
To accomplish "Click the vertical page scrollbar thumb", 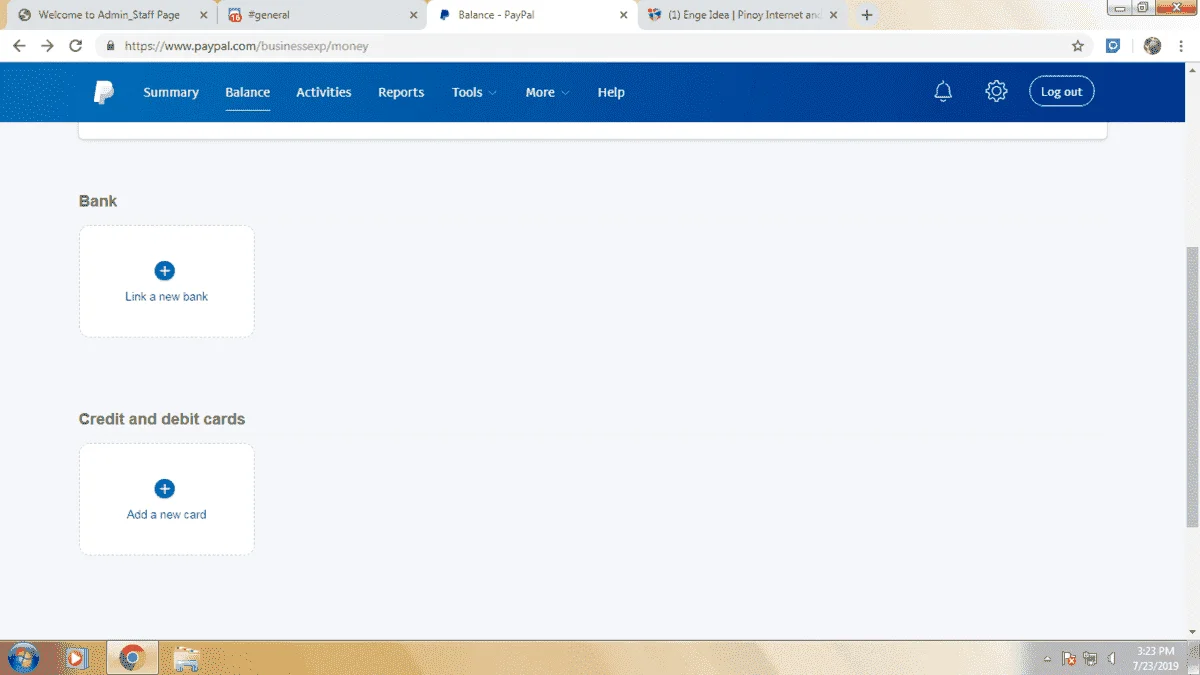I will [1192, 387].
